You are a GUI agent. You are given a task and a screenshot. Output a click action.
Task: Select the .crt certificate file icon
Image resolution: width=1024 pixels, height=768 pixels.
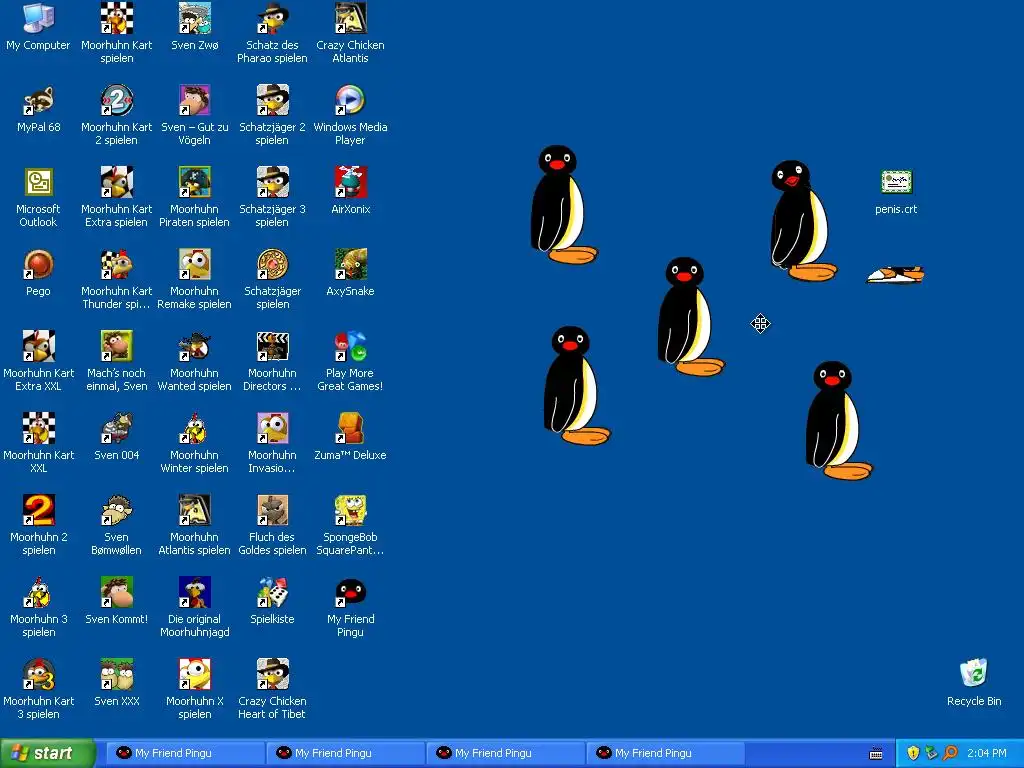pyautogui.click(x=896, y=182)
